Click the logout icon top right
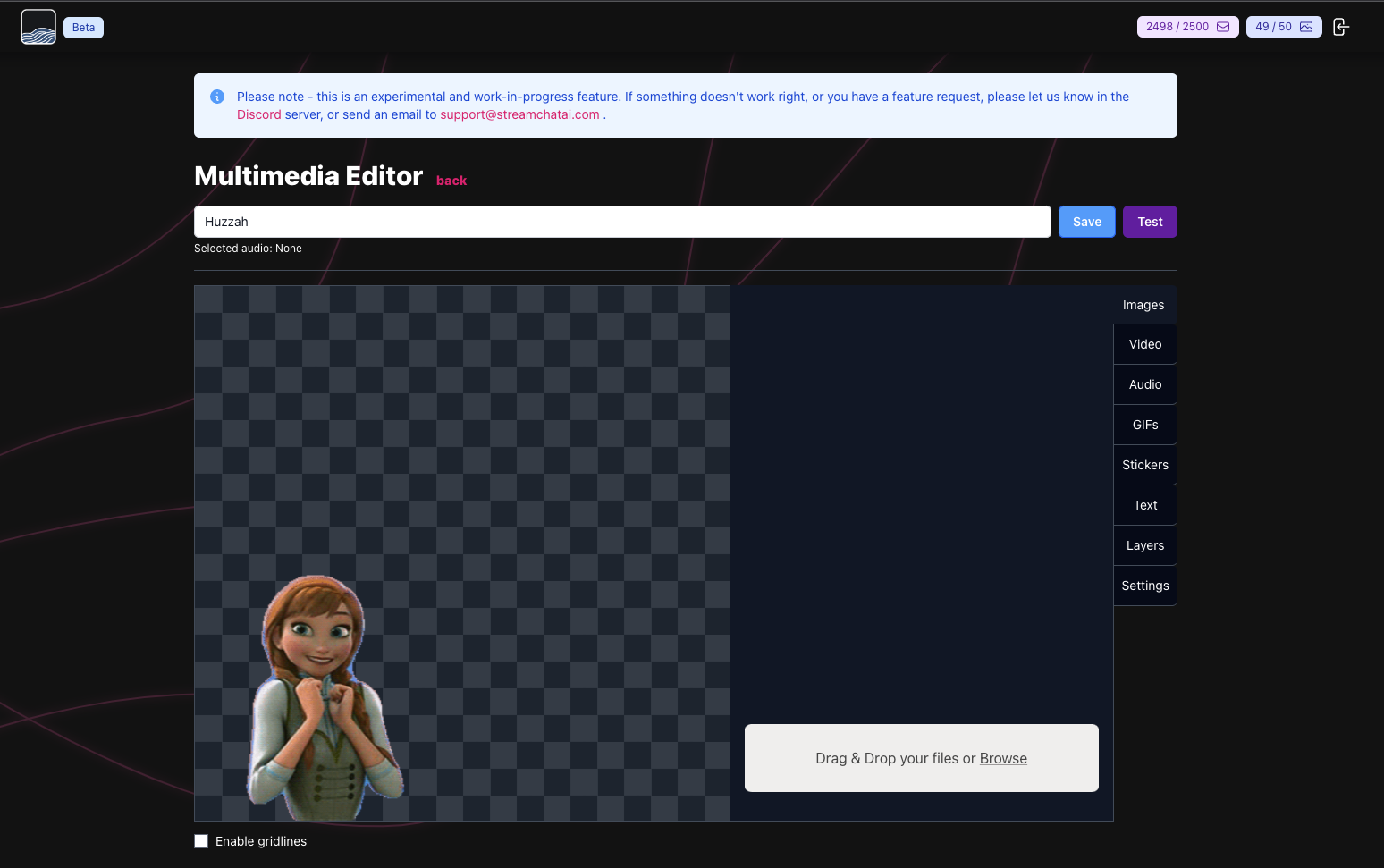1384x868 pixels. point(1340,26)
